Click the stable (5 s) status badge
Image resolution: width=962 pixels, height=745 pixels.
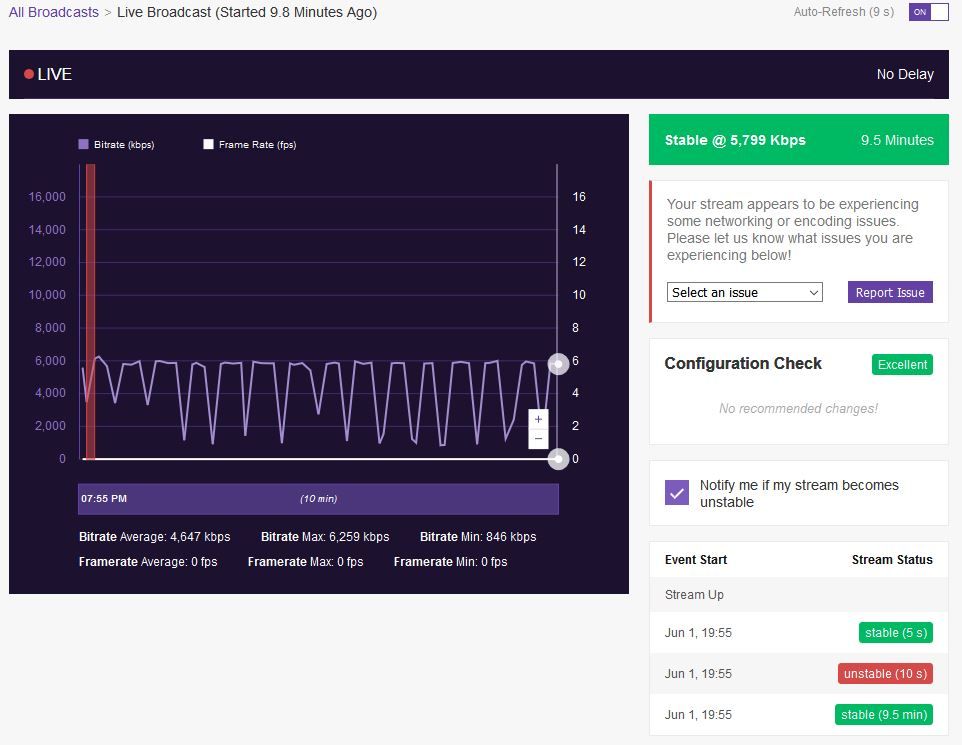click(896, 633)
